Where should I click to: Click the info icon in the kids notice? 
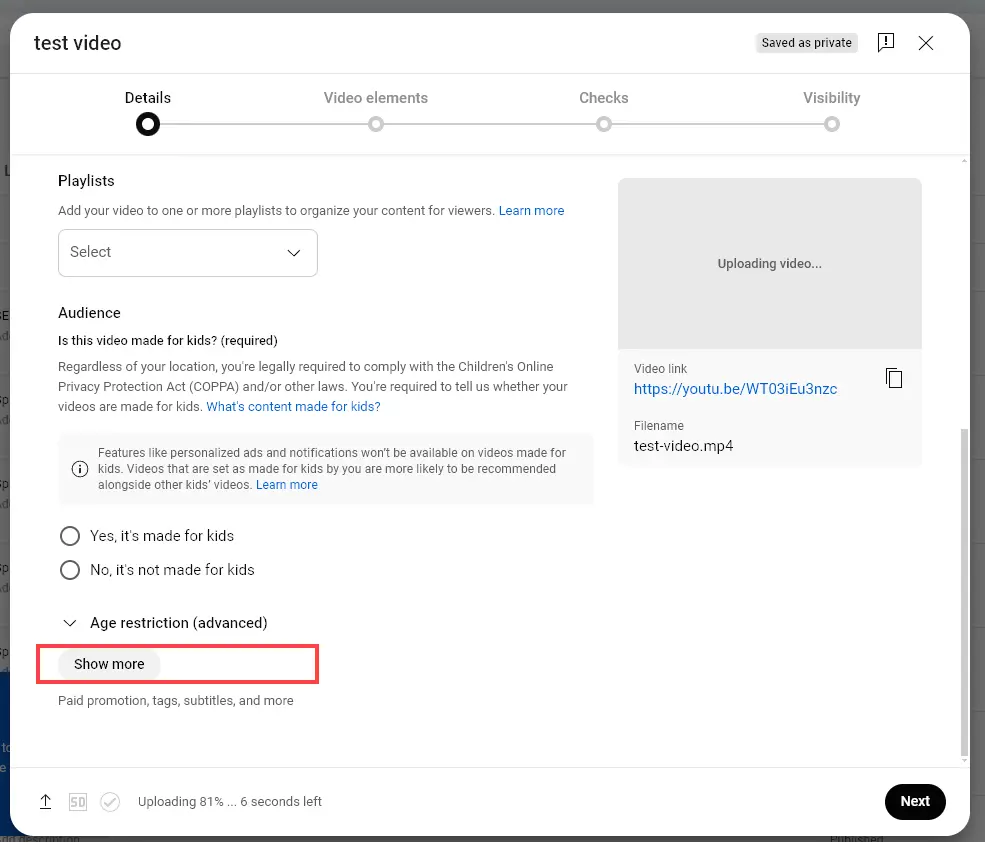[x=79, y=468]
